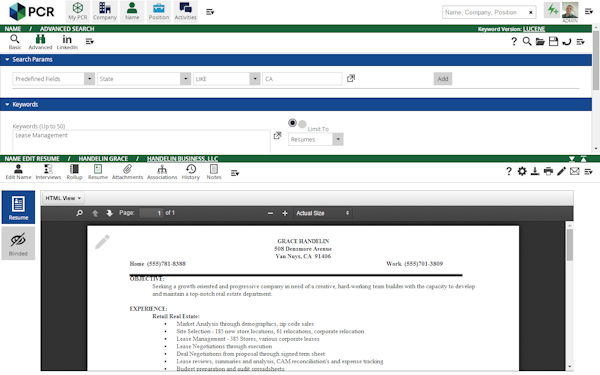Image resolution: width=600 pixels, height=375 pixels.
Task: Click the page number field
Action: (151, 213)
